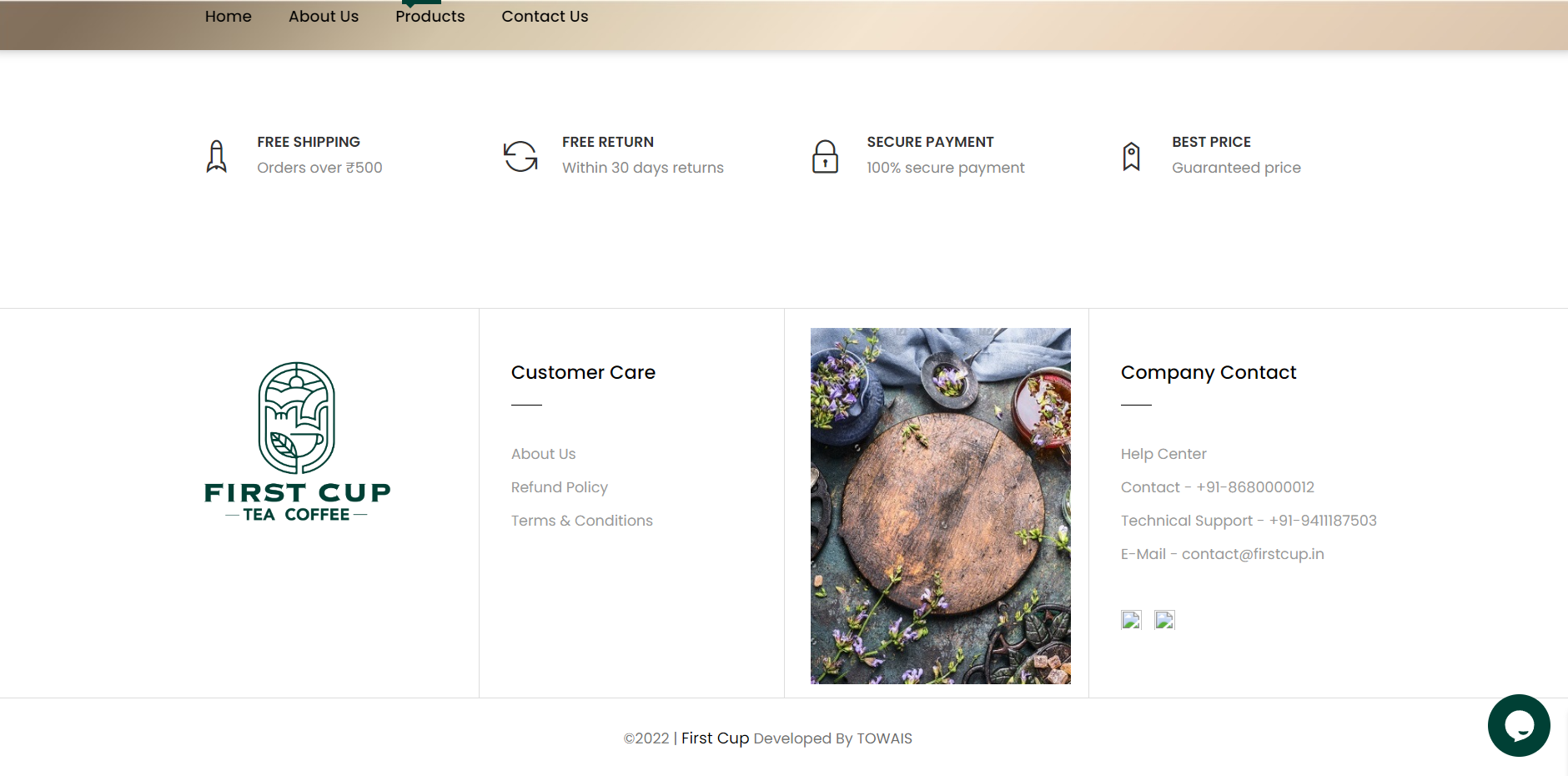This screenshot has width=1568, height=776.
Task: Open the About Us navigation menu item
Action: pos(323,17)
